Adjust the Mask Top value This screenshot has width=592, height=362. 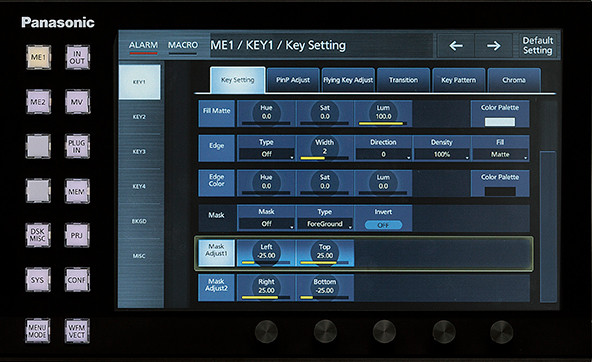click(325, 253)
